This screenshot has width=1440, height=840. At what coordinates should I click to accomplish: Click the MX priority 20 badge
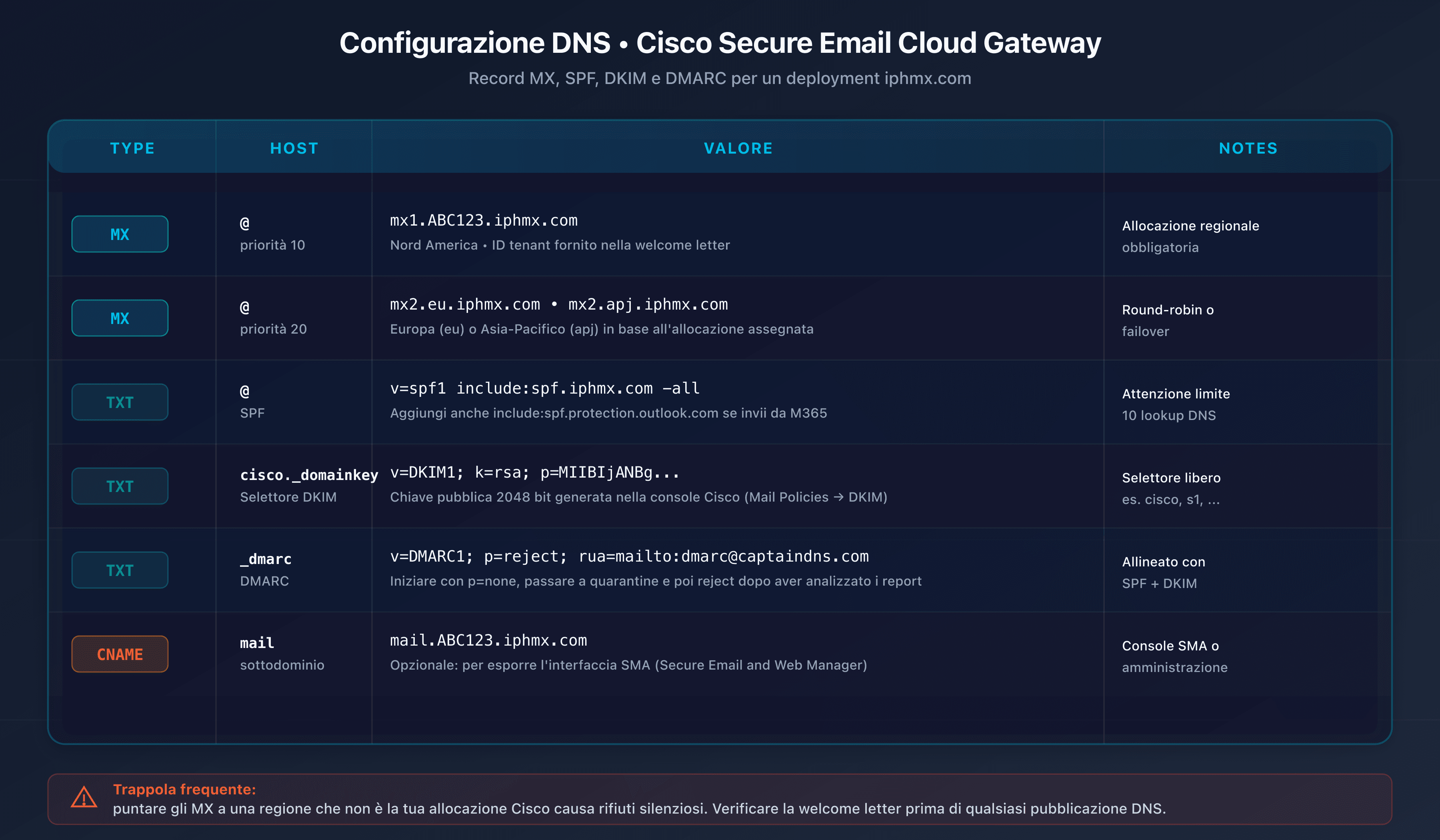[x=120, y=318]
